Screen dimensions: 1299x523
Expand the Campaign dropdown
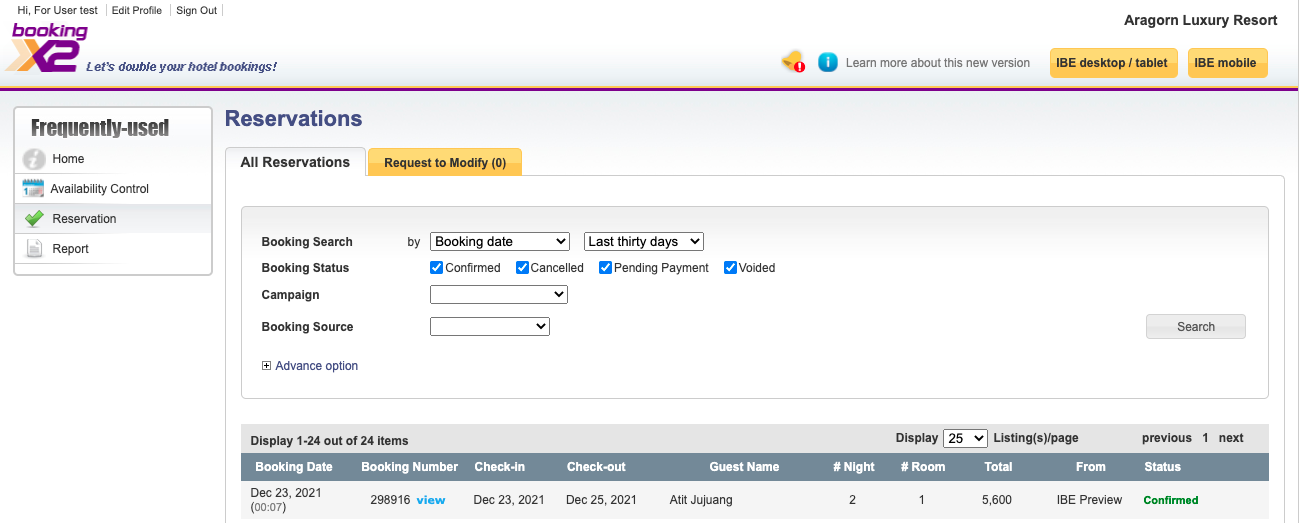[498, 295]
